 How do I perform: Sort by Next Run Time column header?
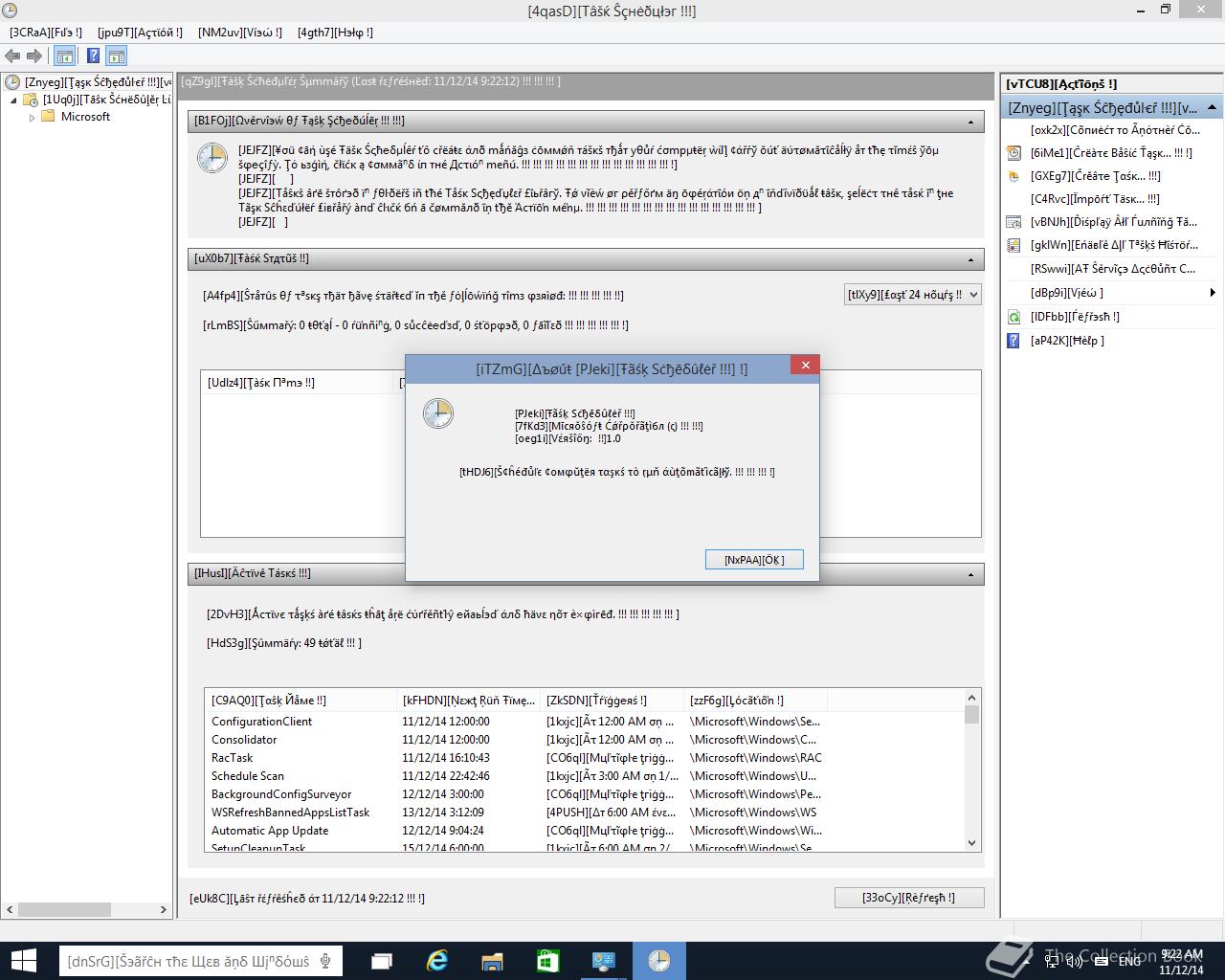(468, 701)
